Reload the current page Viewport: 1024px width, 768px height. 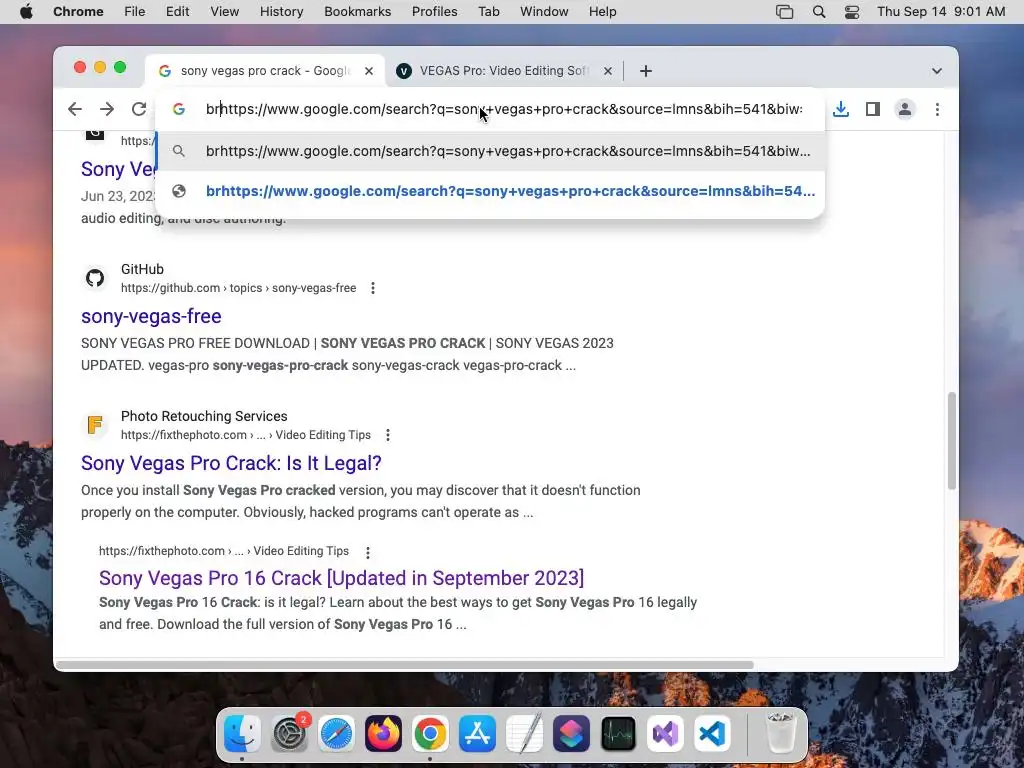point(138,109)
